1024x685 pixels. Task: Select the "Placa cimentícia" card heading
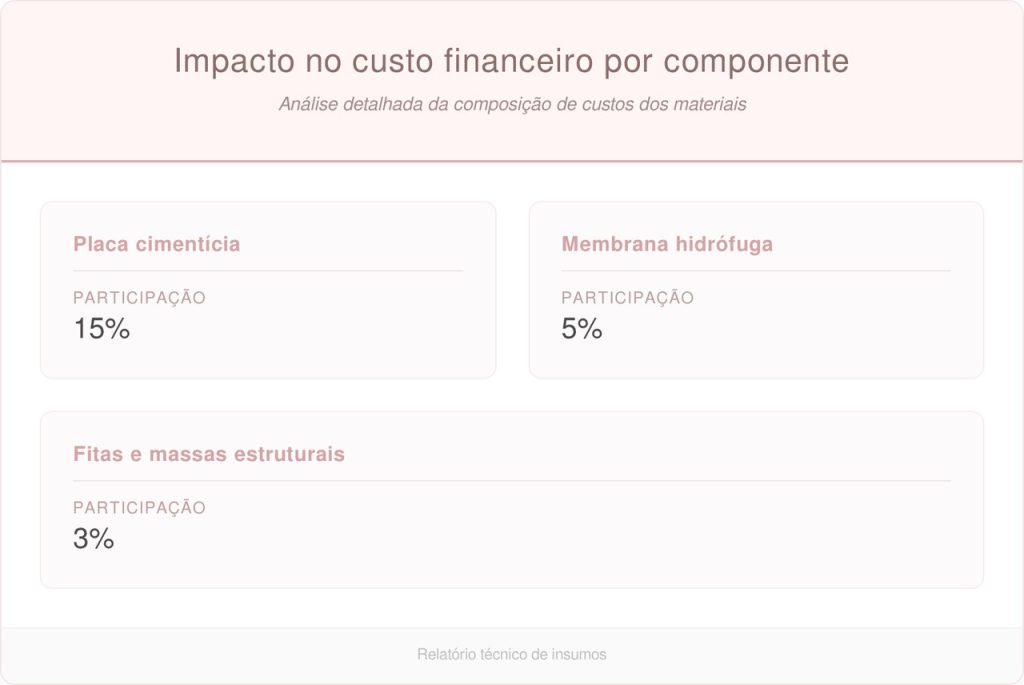coord(156,244)
